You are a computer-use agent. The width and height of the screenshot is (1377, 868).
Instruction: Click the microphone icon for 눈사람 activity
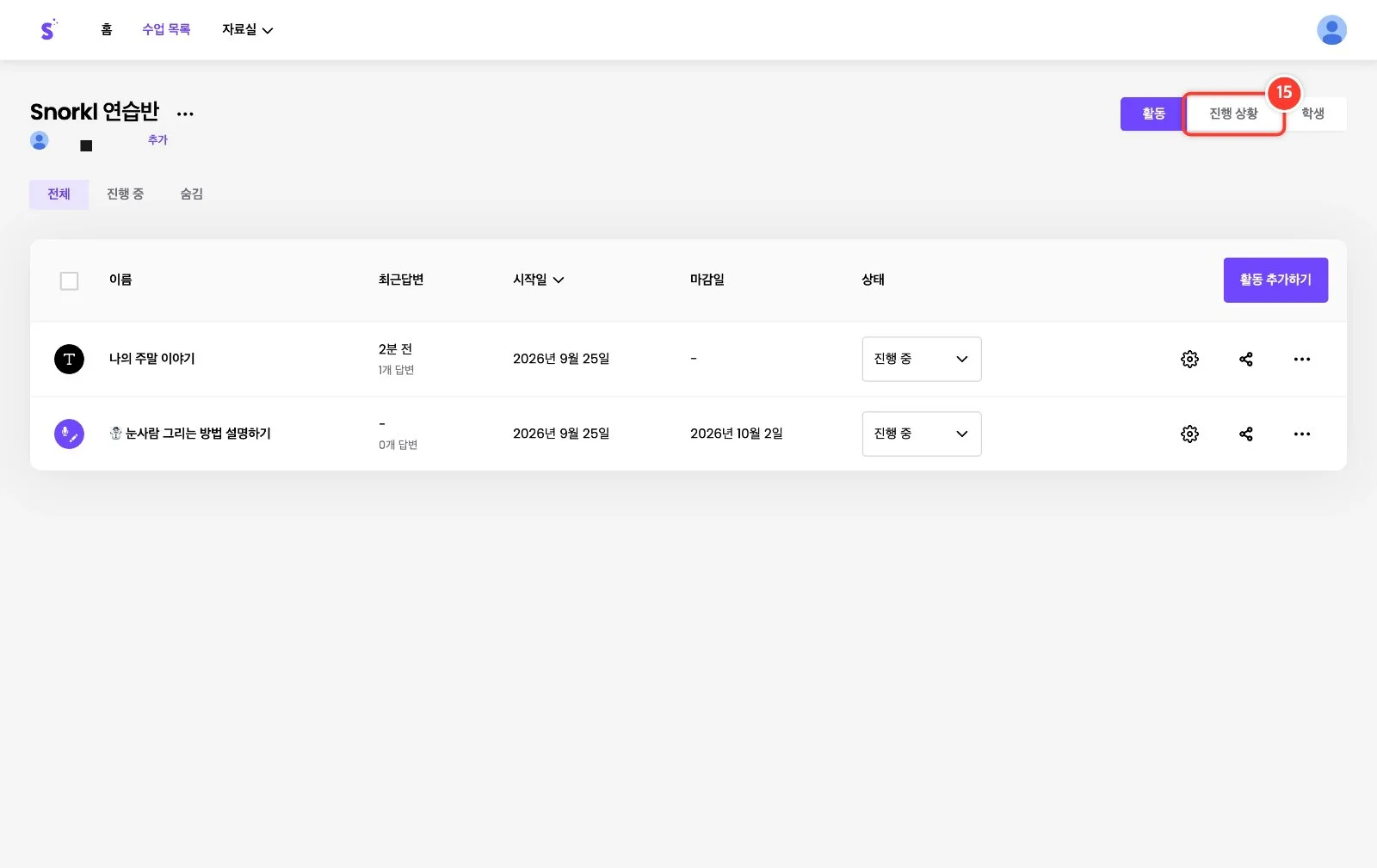pos(69,434)
